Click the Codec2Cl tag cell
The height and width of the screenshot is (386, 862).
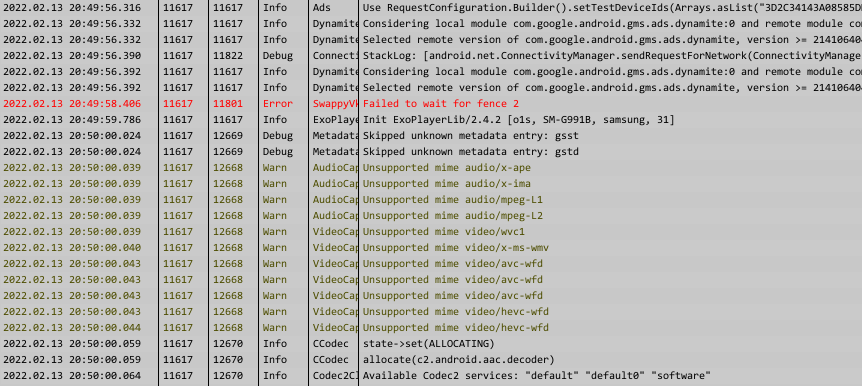pos(335,376)
